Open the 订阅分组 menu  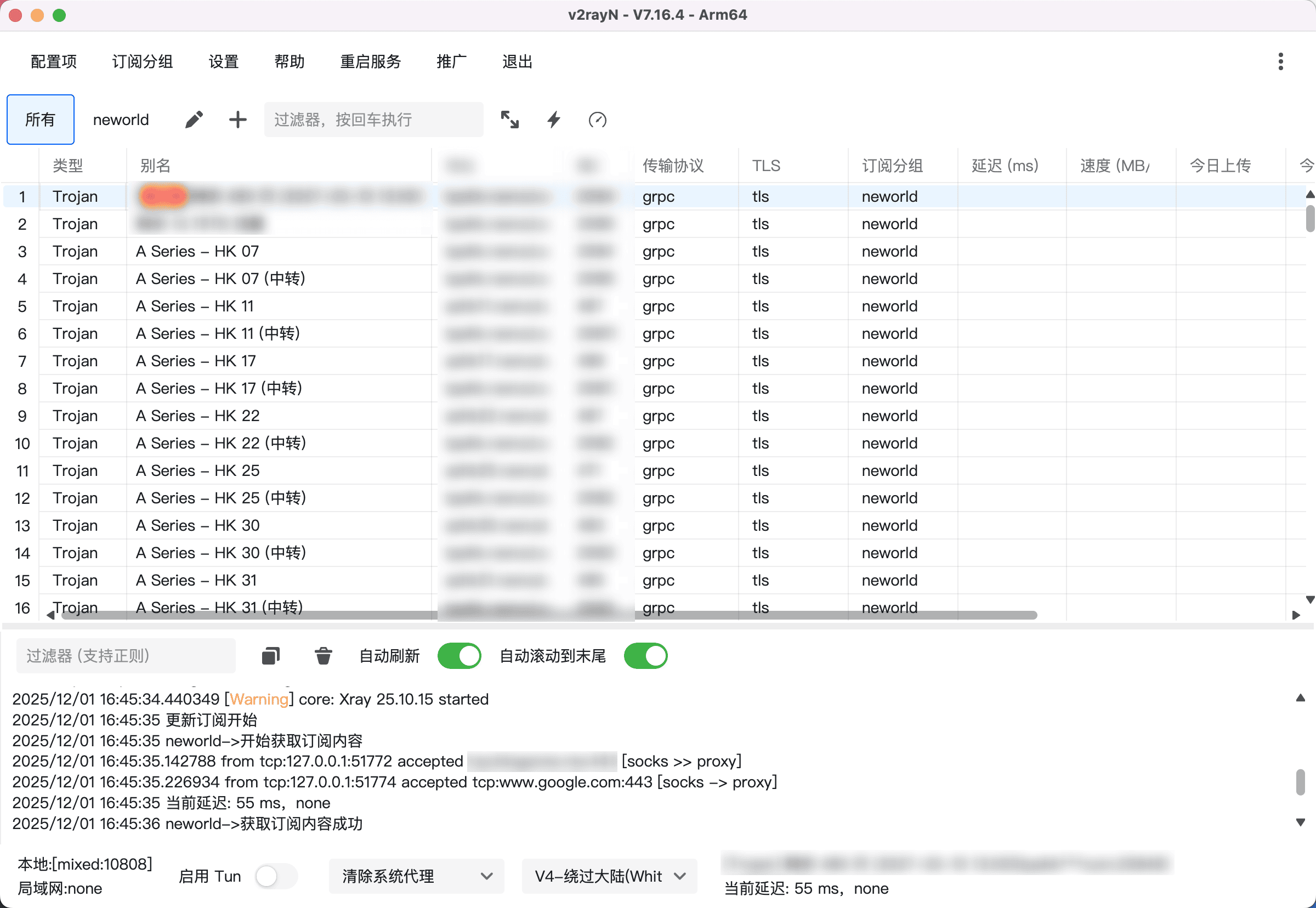point(142,61)
